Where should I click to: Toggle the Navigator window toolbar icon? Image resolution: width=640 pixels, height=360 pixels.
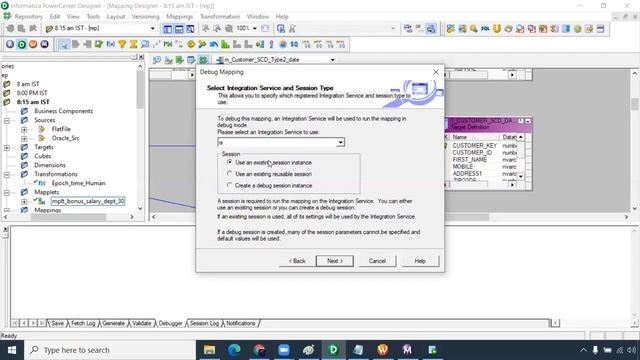(x=167, y=29)
